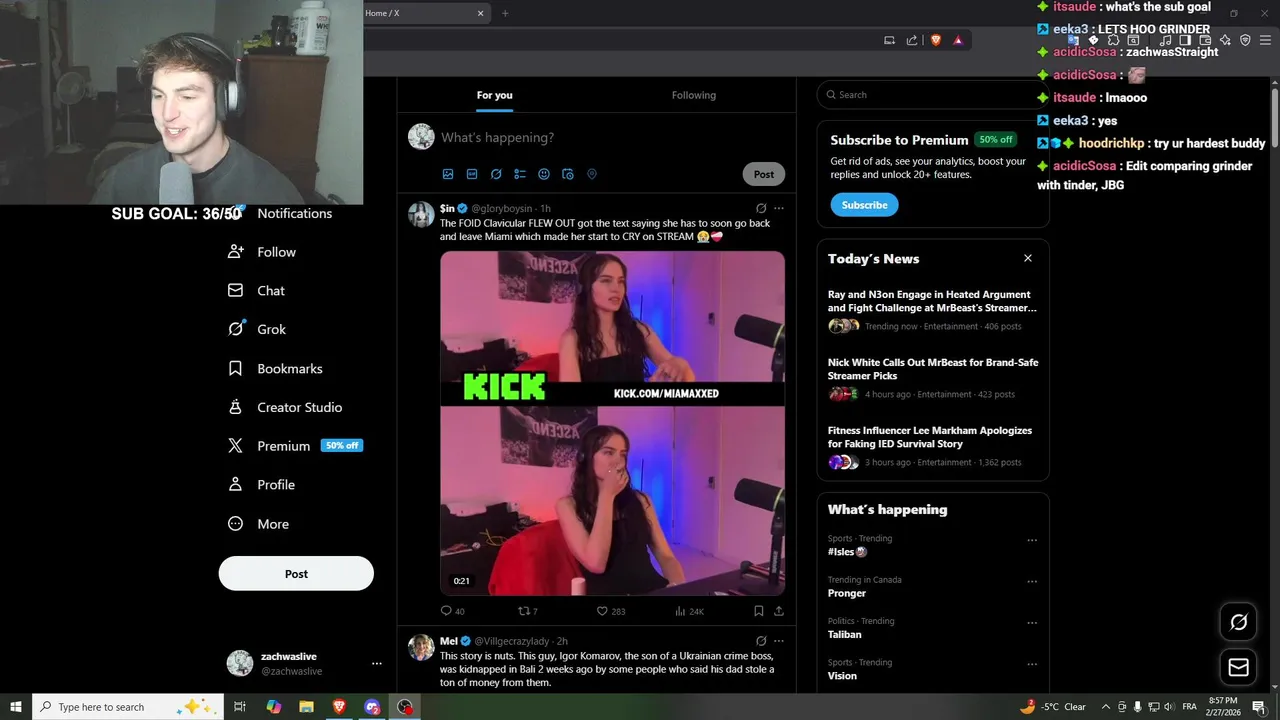Click the Brave Shields lion icon

coord(936,40)
